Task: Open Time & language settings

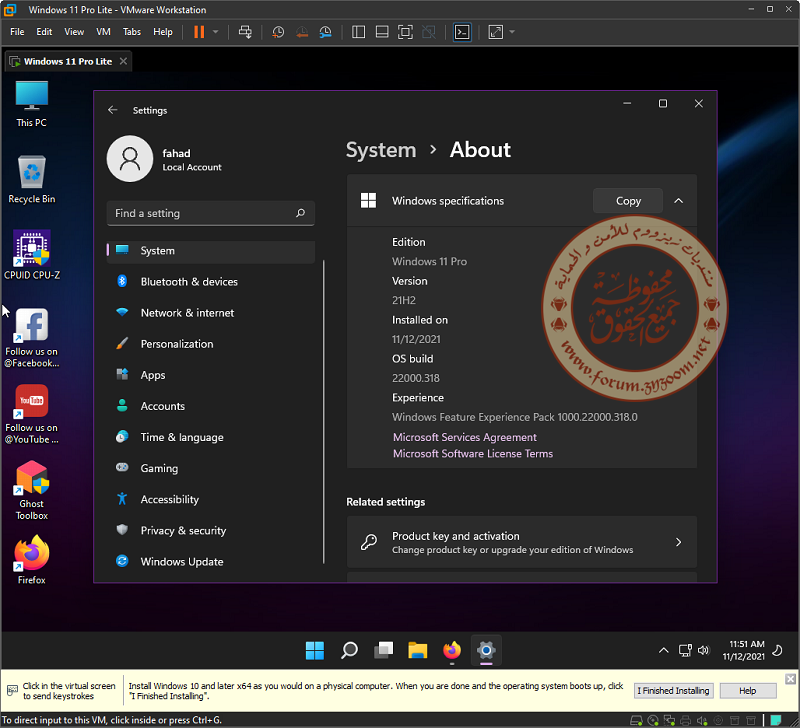Action: pyautogui.click(x=210, y=437)
